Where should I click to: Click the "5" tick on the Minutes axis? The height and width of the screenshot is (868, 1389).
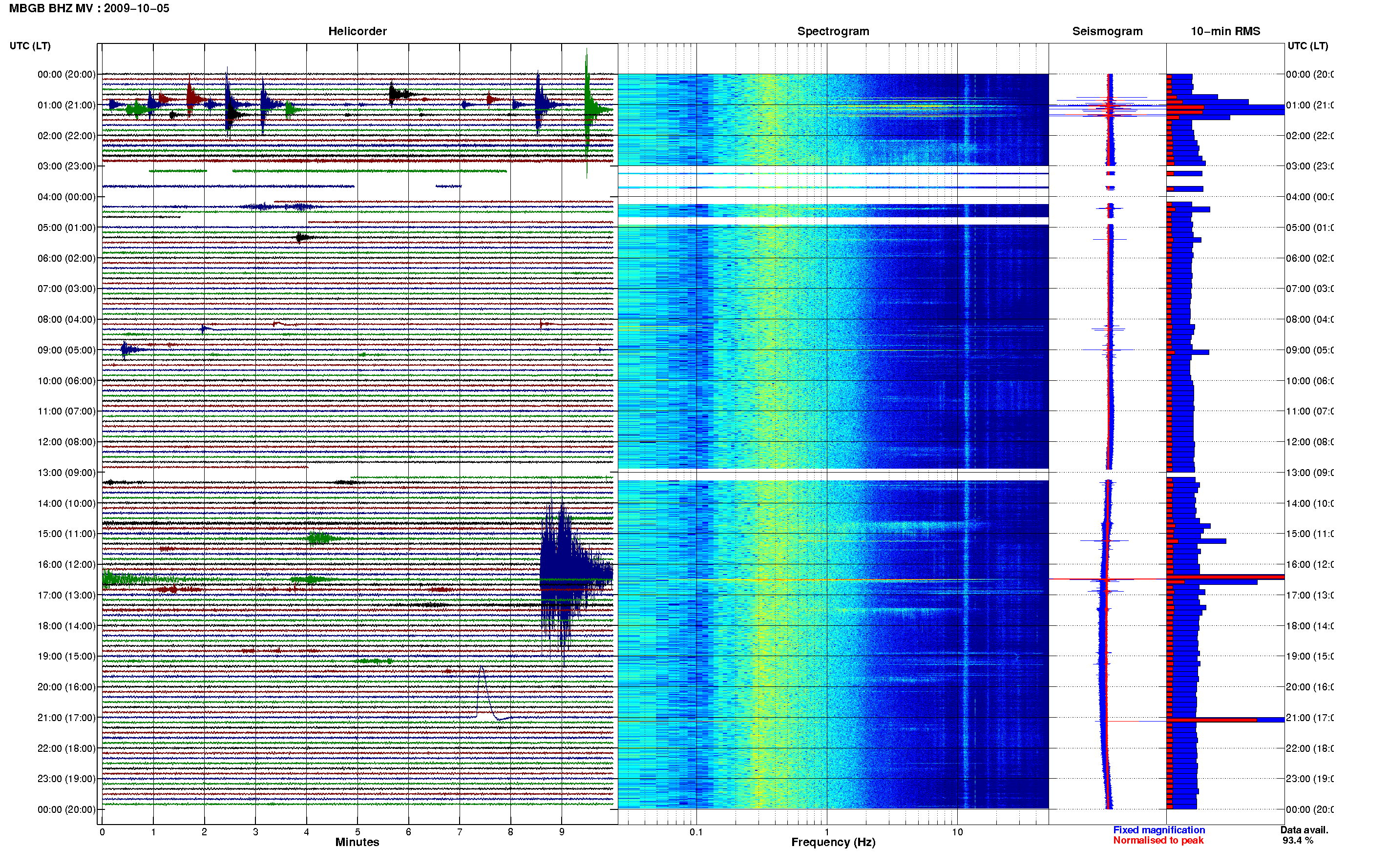click(358, 832)
